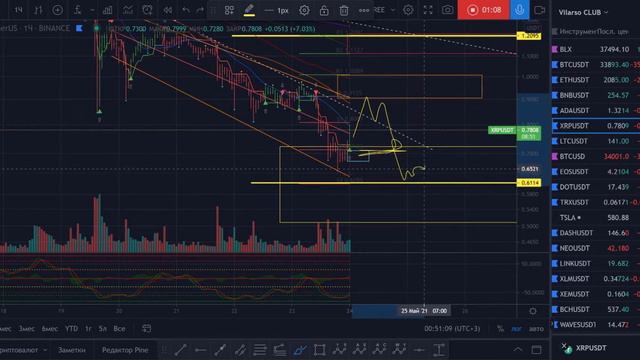This screenshot has height=360, width=640.
Task: Select TRXUSDT in the watchlist
Action: click(596, 202)
